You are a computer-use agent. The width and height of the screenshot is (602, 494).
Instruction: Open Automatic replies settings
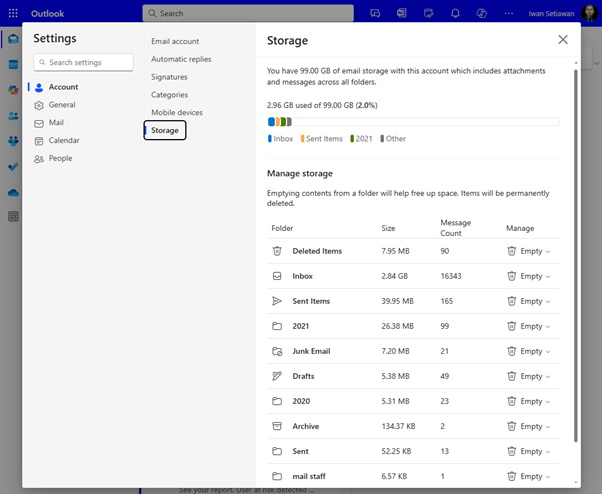click(x=181, y=59)
